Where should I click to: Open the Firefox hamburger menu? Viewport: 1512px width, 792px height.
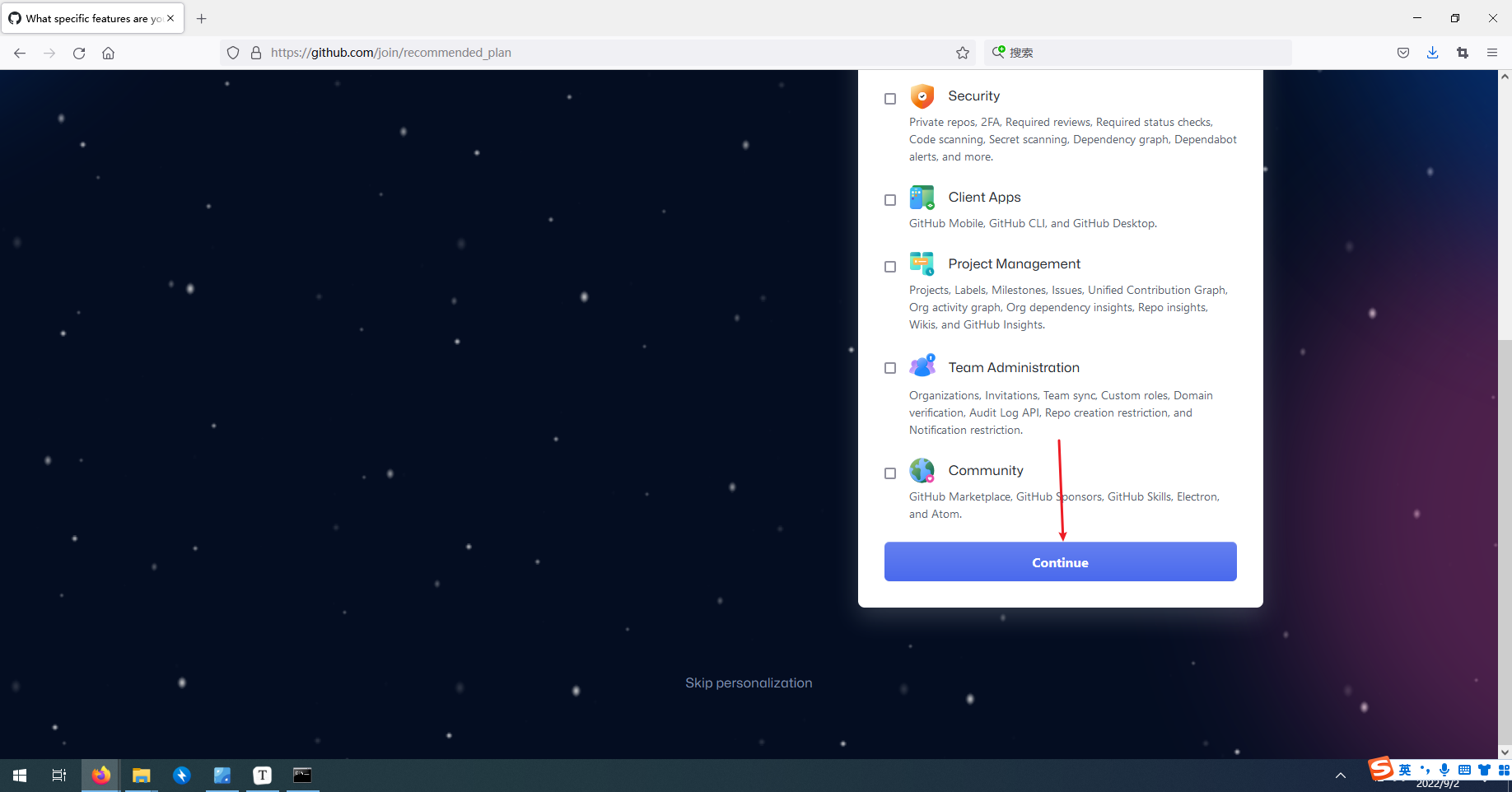tap(1492, 53)
